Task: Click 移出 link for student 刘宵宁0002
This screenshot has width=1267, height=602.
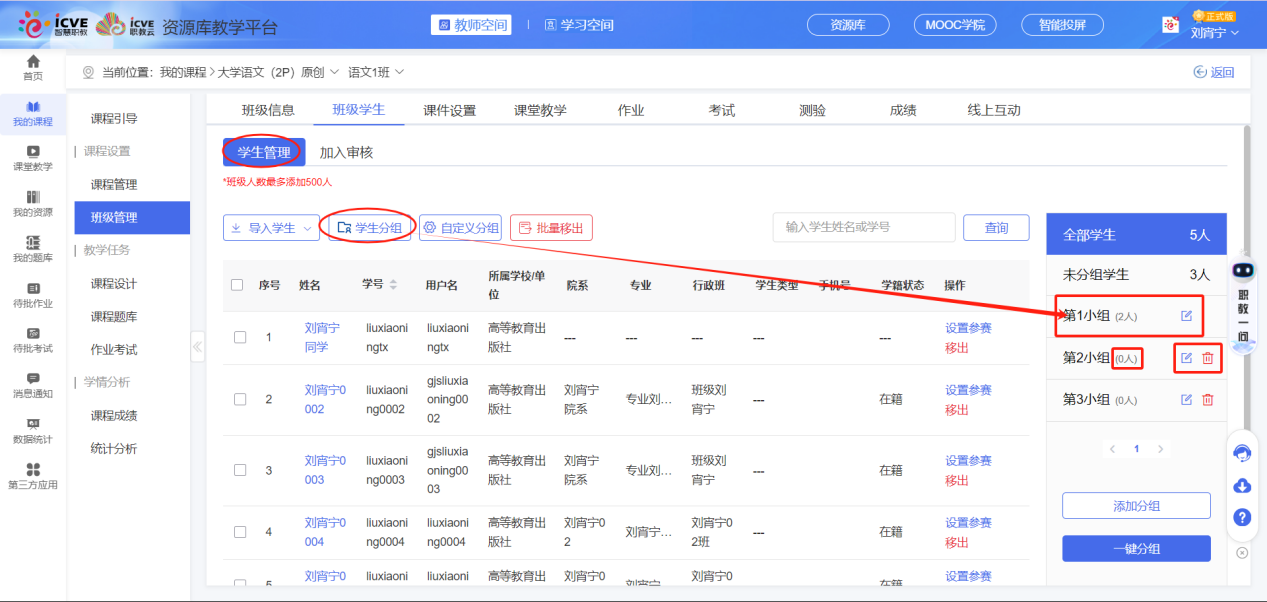Action: tap(957, 410)
